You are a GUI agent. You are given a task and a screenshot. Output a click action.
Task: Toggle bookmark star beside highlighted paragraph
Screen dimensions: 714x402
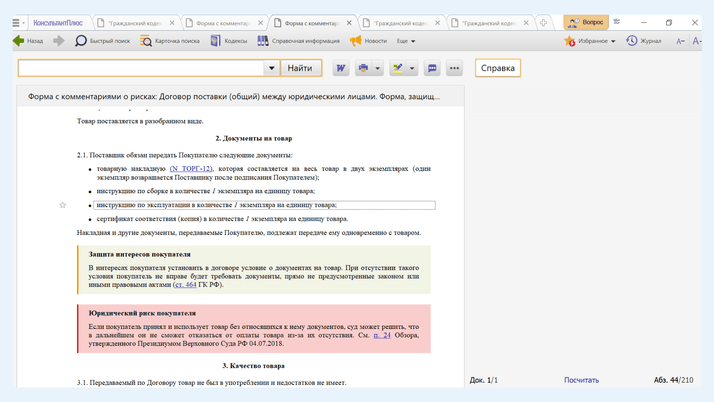tap(62, 205)
